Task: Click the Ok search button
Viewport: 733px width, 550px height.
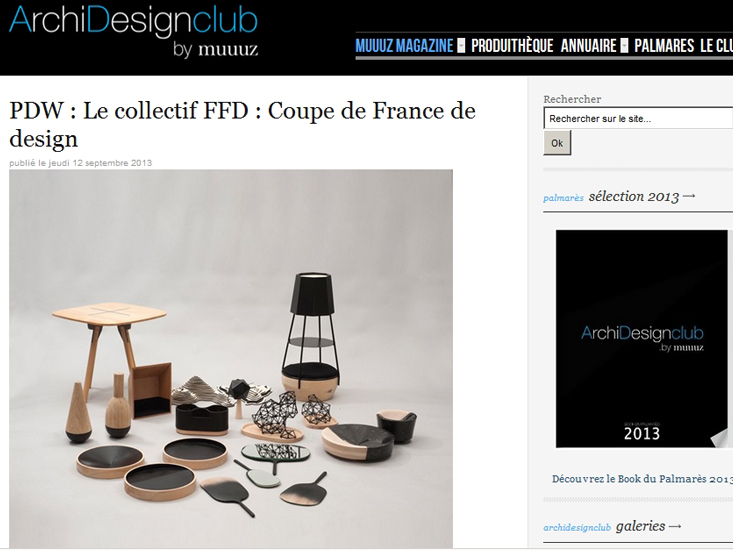Action: (x=557, y=143)
